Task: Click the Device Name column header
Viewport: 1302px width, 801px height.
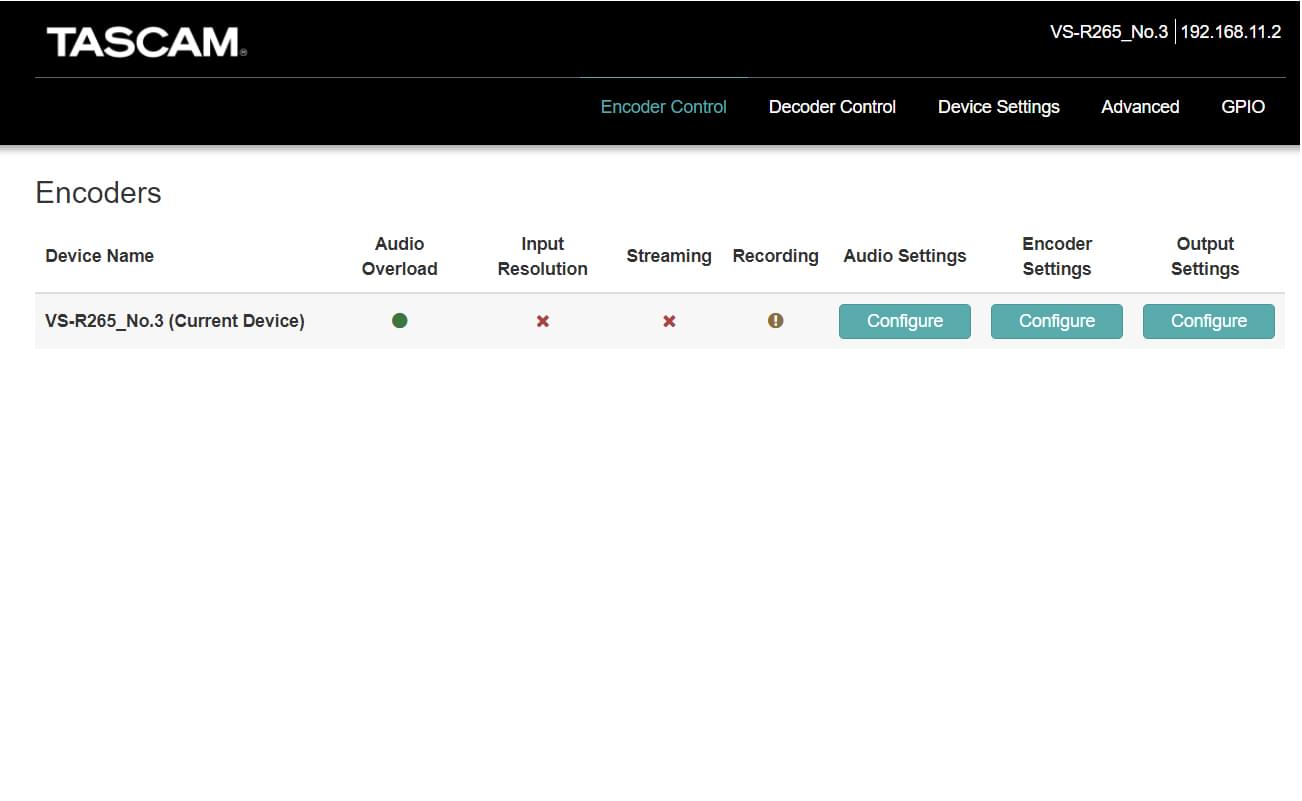Action: tap(100, 256)
